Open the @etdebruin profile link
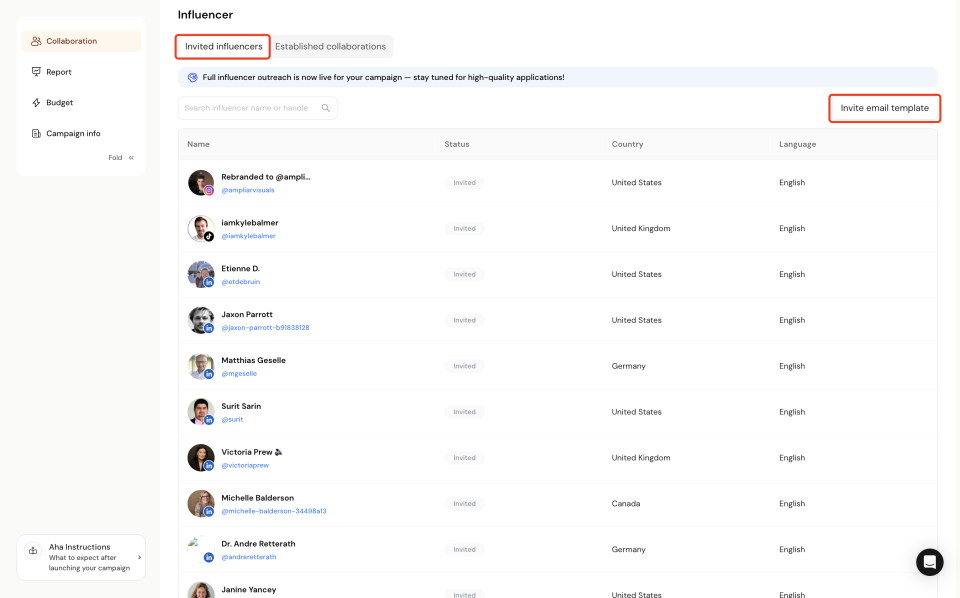This screenshot has width=960, height=598. click(x=240, y=282)
